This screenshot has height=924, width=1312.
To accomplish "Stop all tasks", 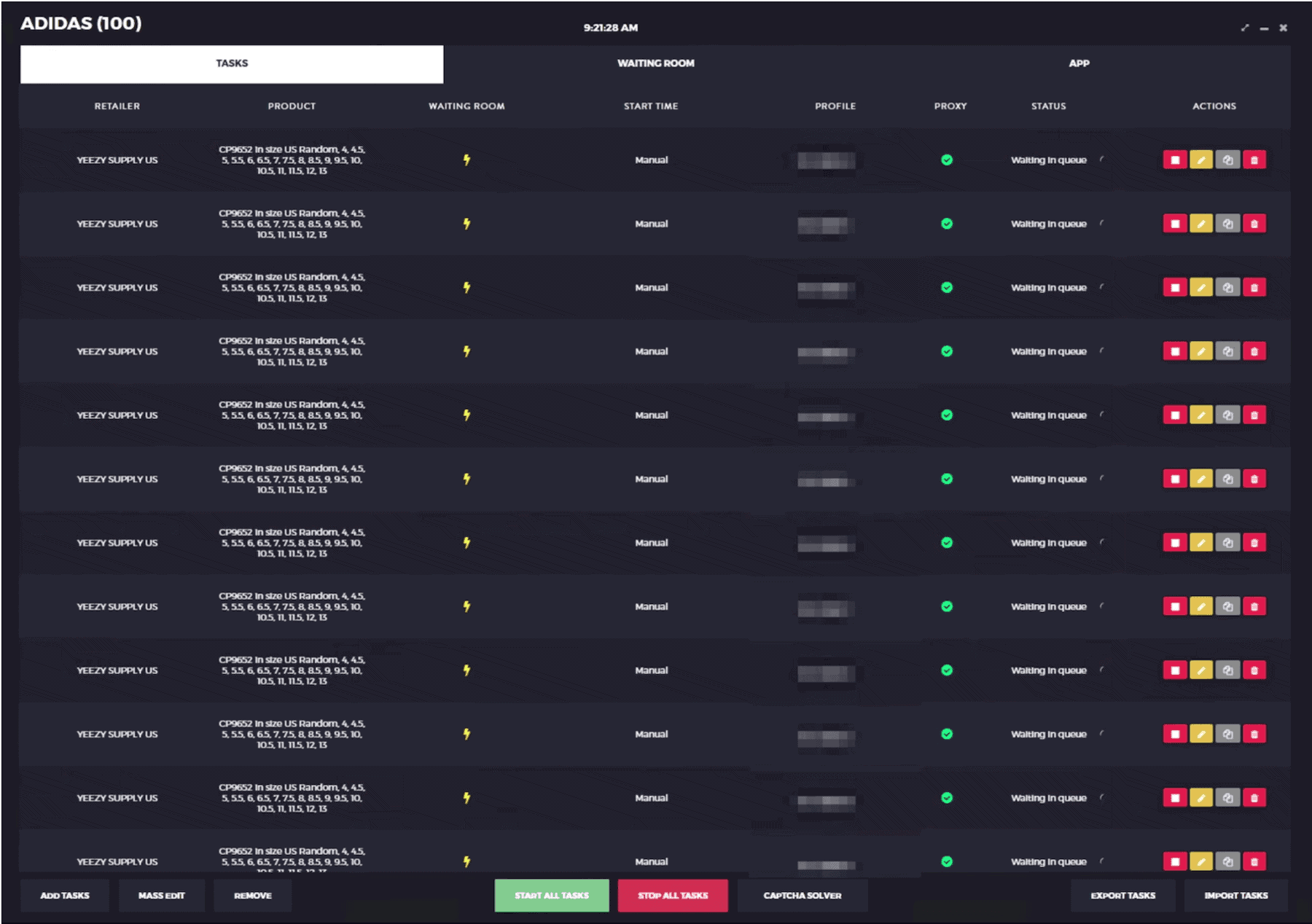I will tap(673, 896).
